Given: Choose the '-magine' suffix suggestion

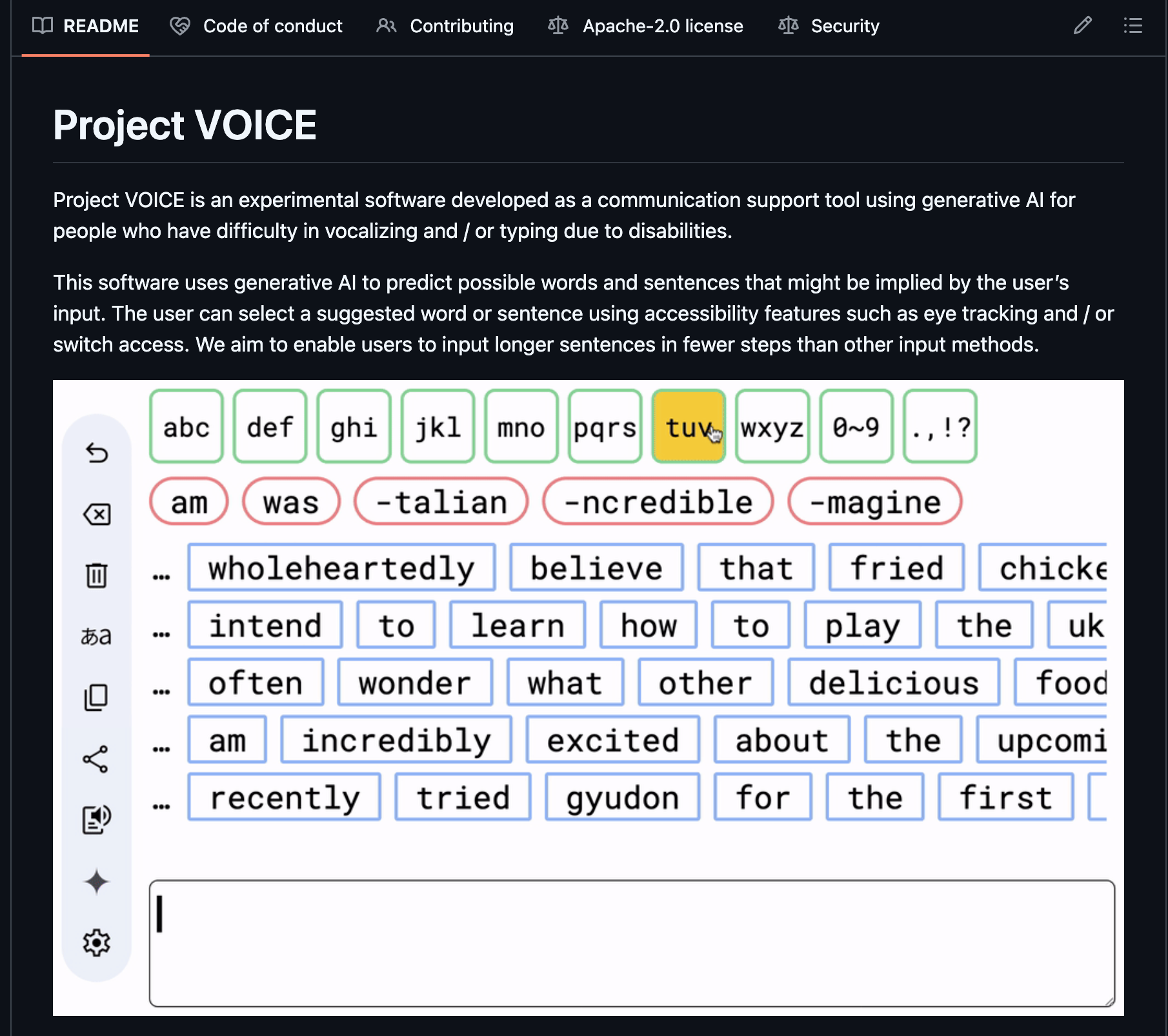Looking at the screenshot, I should pos(875,501).
